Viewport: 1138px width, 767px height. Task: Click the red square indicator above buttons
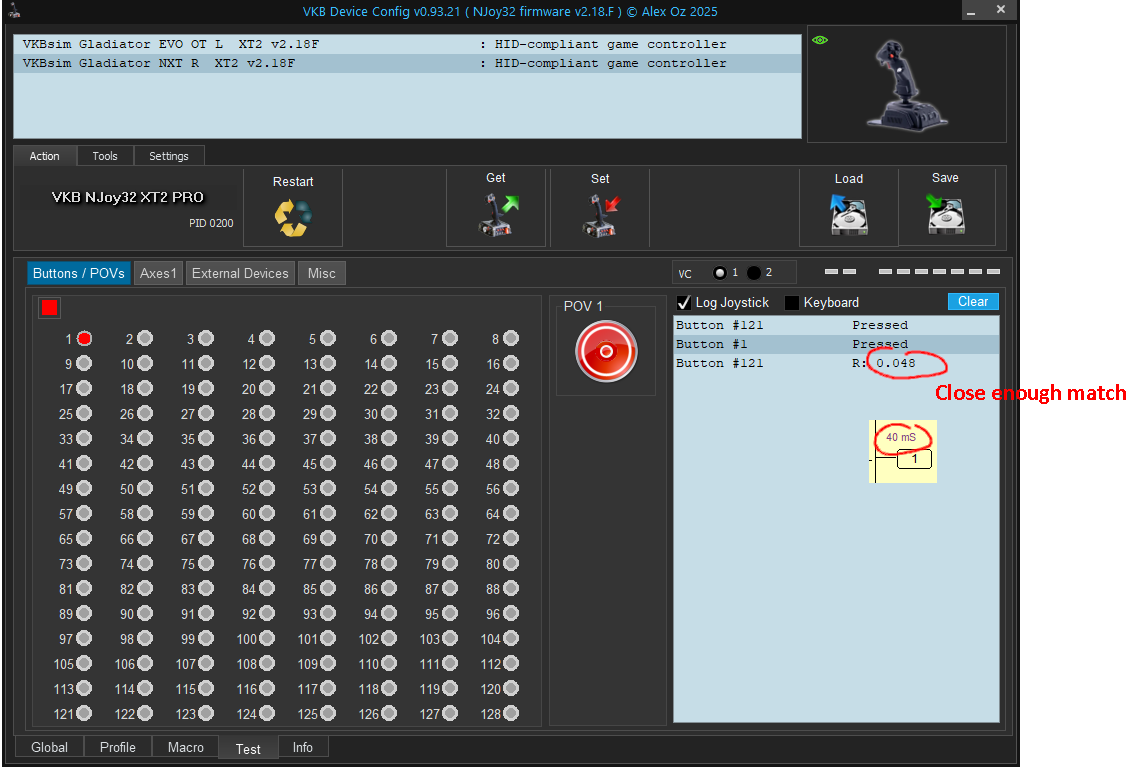pyautogui.click(x=49, y=308)
